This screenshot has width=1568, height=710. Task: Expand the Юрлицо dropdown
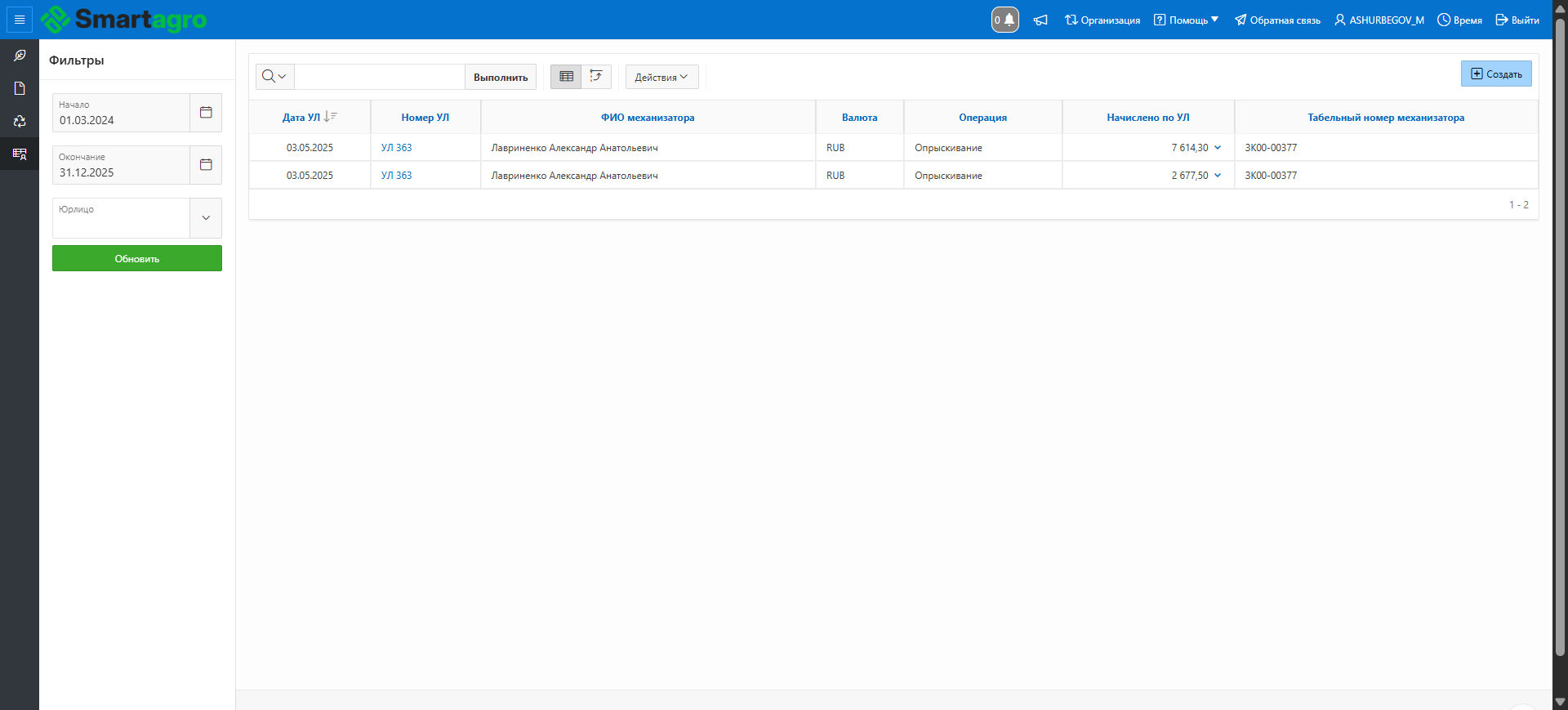click(x=206, y=218)
